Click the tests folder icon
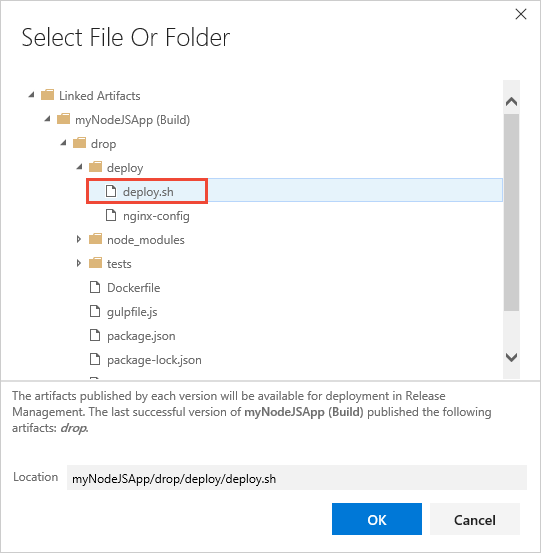Image resolution: width=541 pixels, height=553 pixels. [x=96, y=263]
